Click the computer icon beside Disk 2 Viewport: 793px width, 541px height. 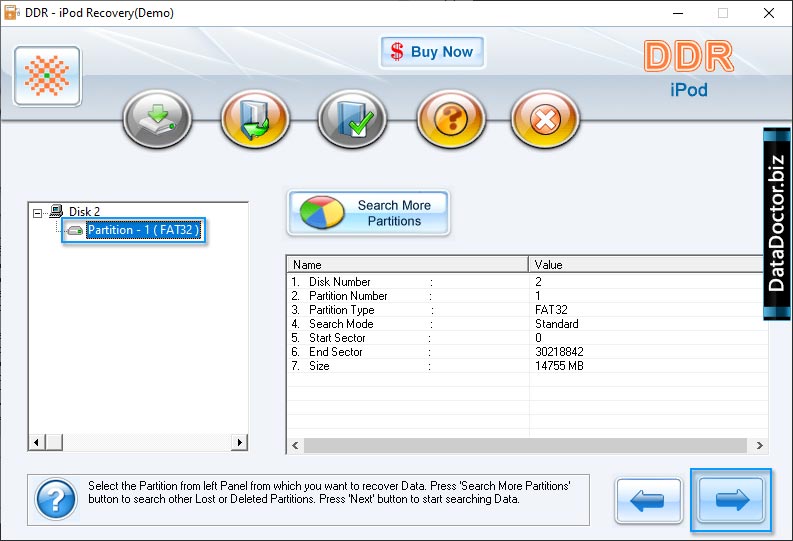(x=56, y=210)
